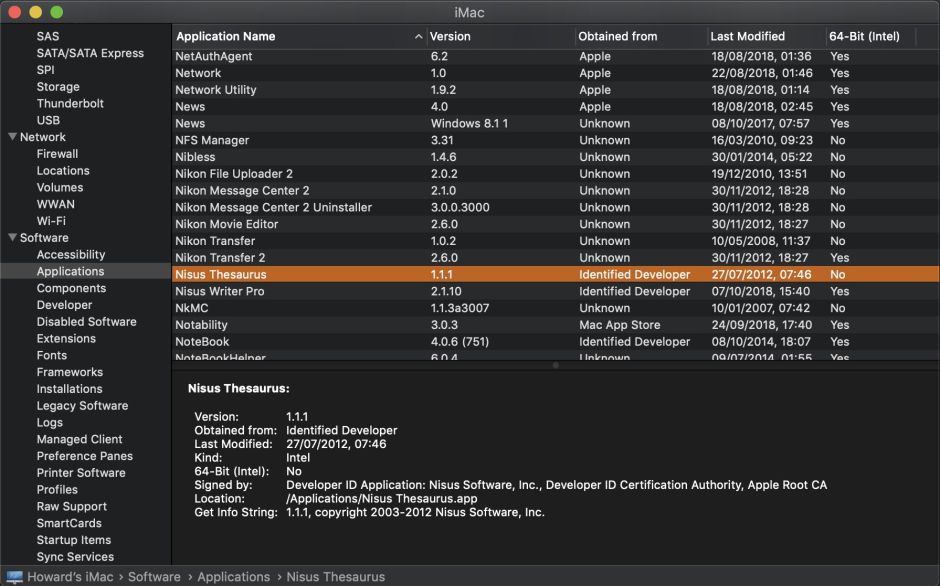The width and height of the screenshot is (940, 586).
Task: Click the iMac icon in the path bar
Action: tap(14, 577)
